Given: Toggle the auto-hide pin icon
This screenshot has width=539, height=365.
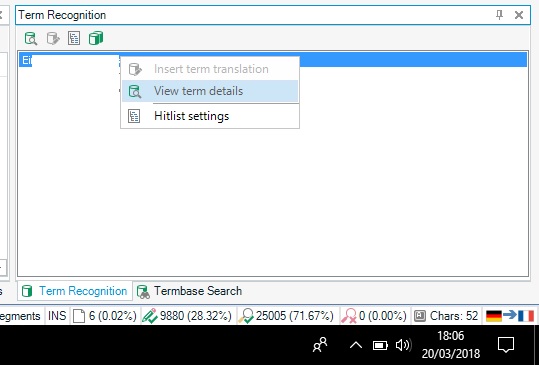Looking at the screenshot, I should [499, 15].
